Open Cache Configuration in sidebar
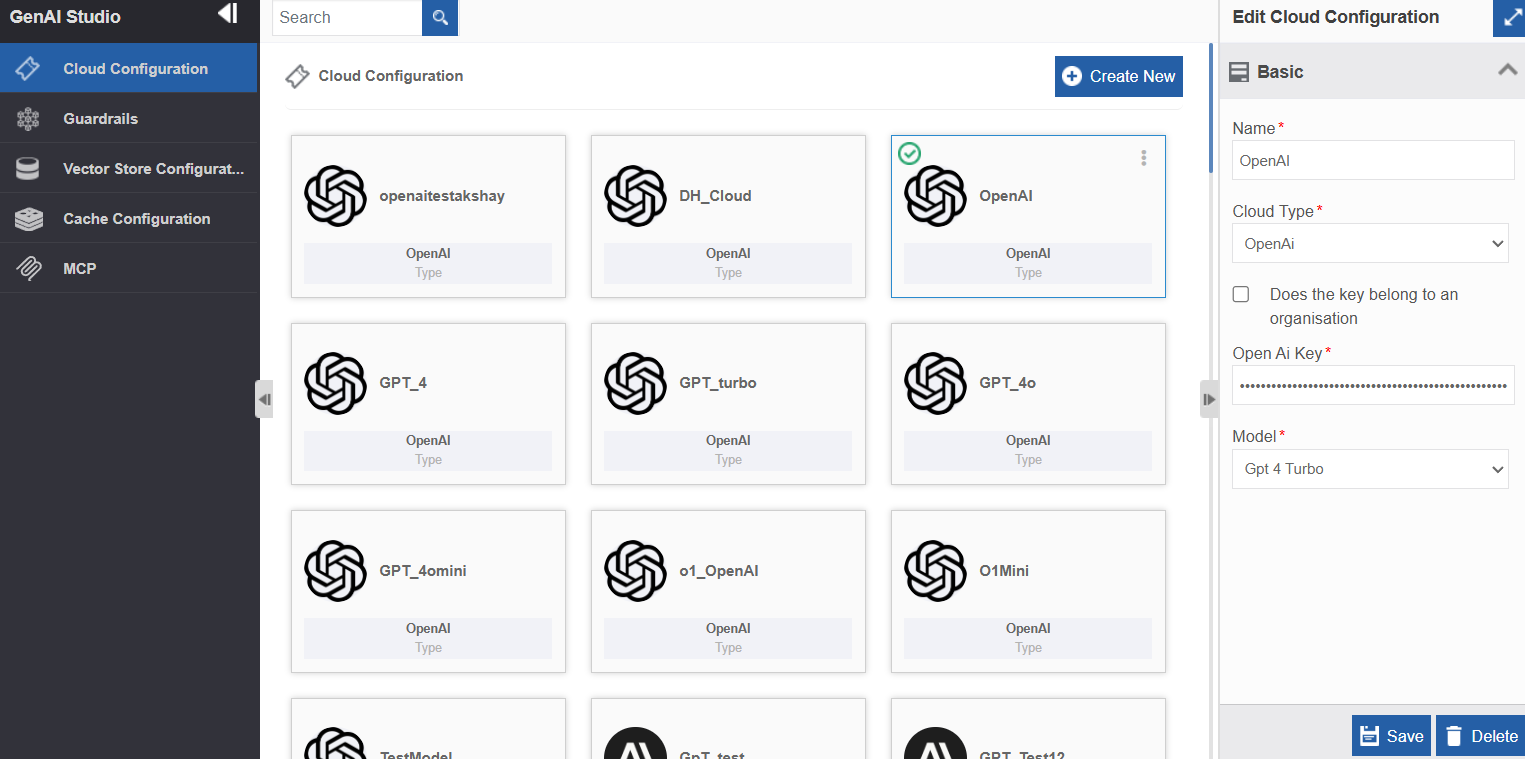The image size is (1525, 759). point(129,219)
